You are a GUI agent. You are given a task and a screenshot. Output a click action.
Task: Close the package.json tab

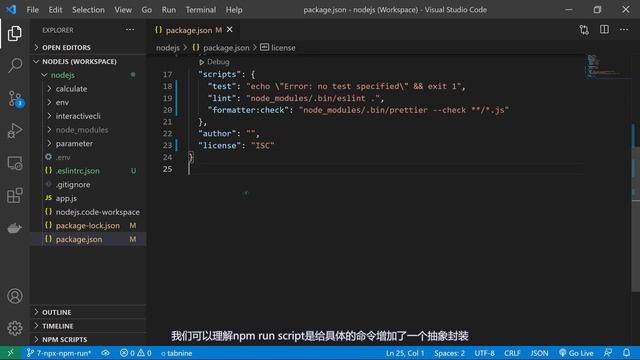230,30
